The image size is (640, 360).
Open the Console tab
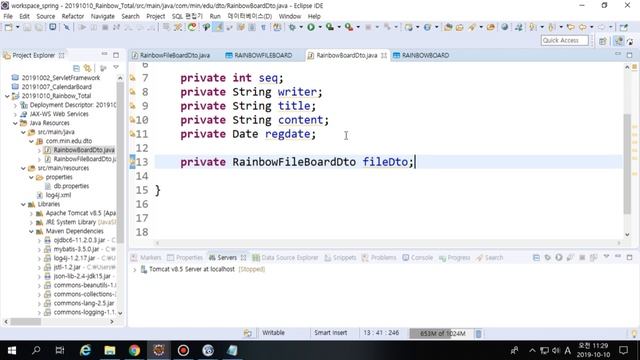coord(418,258)
